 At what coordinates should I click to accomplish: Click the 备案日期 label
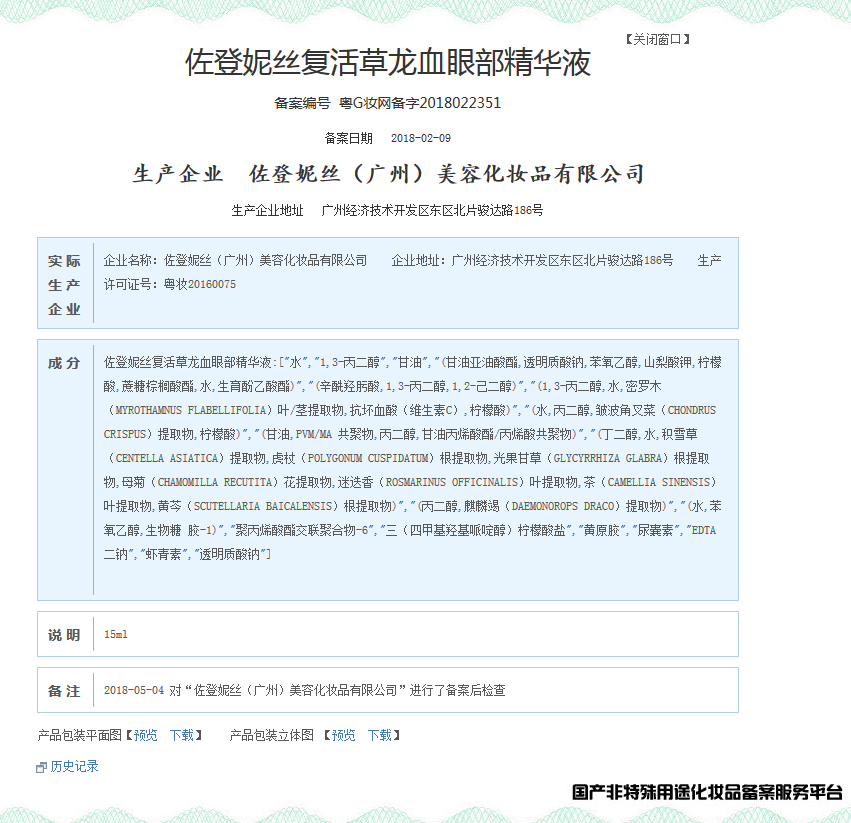coord(348,138)
